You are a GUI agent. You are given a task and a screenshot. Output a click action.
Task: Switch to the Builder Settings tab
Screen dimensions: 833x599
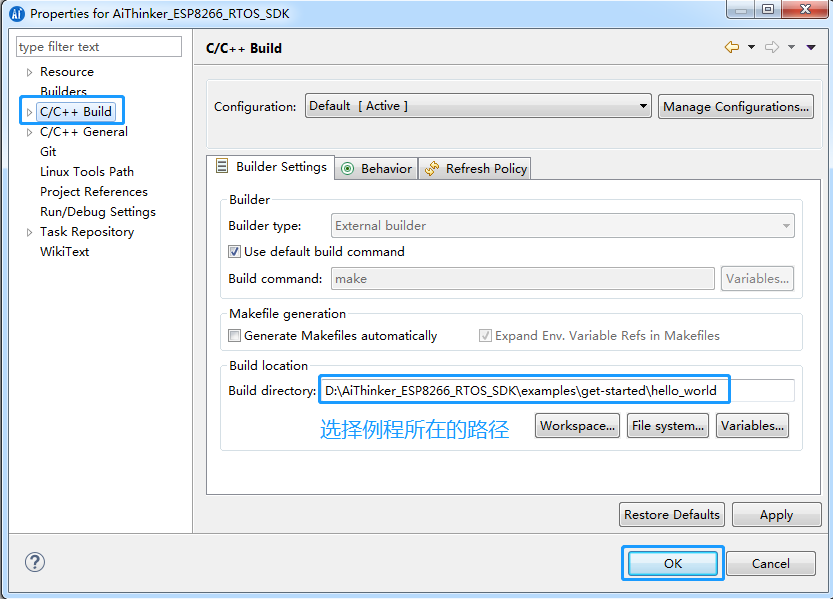pyautogui.click(x=270, y=167)
